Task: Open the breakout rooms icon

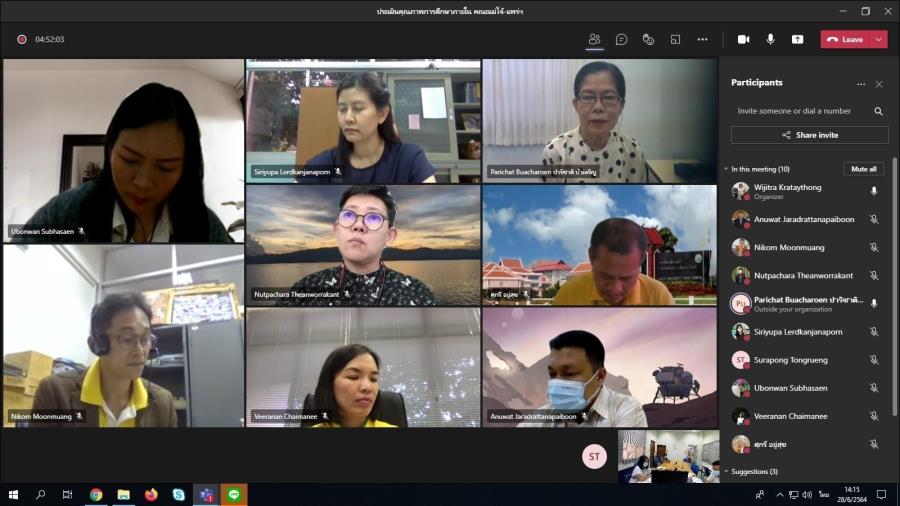Action: tap(675, 39)
